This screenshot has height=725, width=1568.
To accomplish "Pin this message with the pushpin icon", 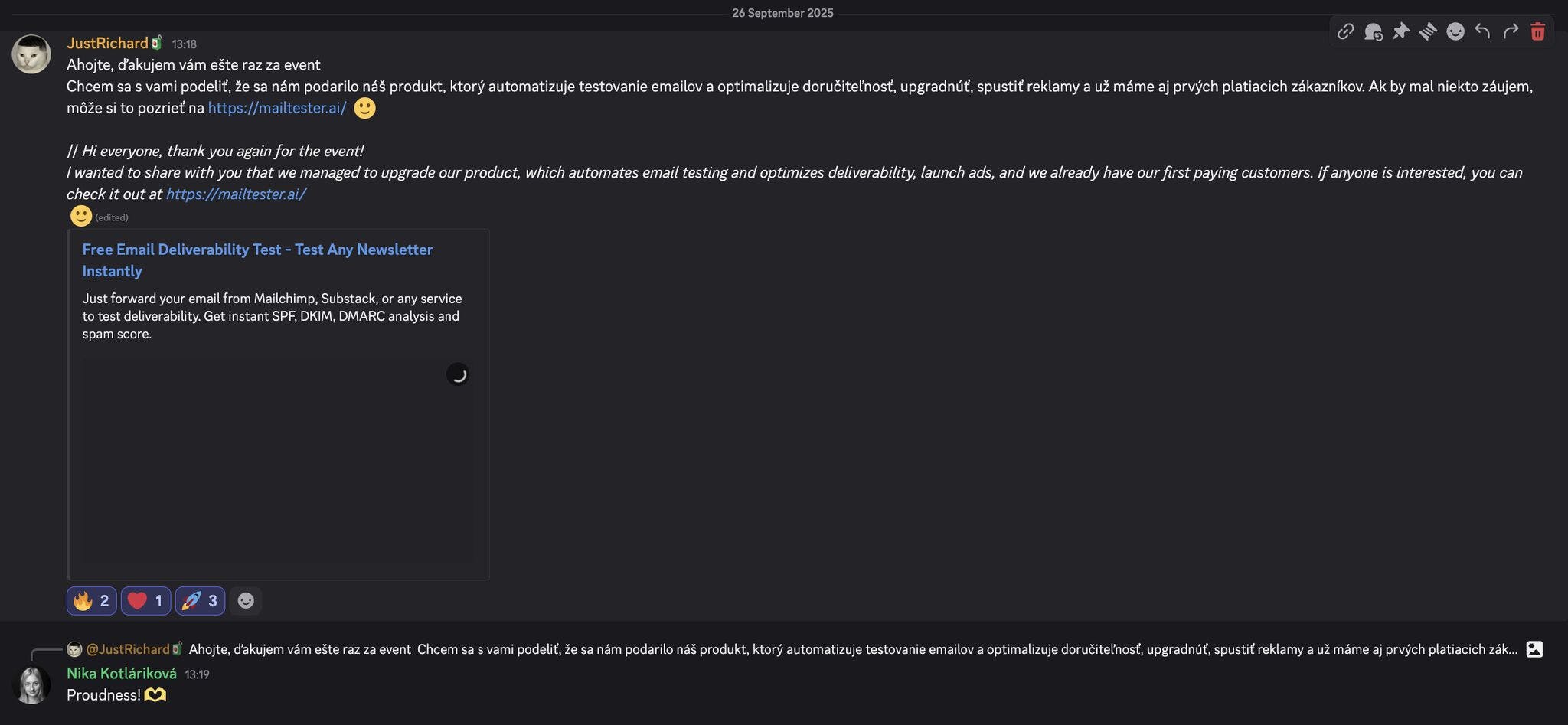I will [1400, 31].
